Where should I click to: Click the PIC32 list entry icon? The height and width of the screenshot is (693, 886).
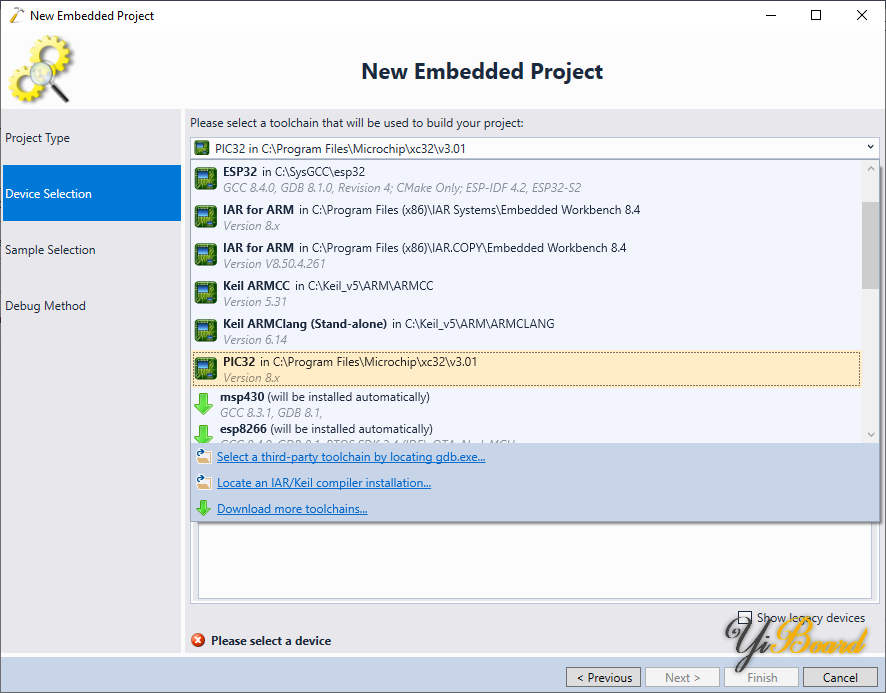point(206,369)
